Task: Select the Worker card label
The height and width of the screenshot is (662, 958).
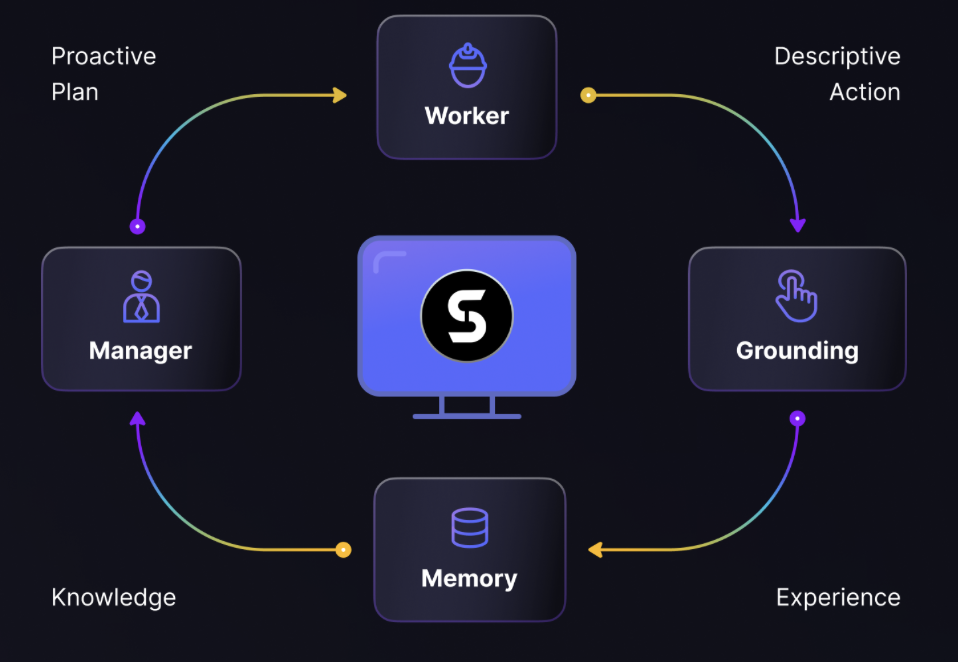Action: pos(467,115)
